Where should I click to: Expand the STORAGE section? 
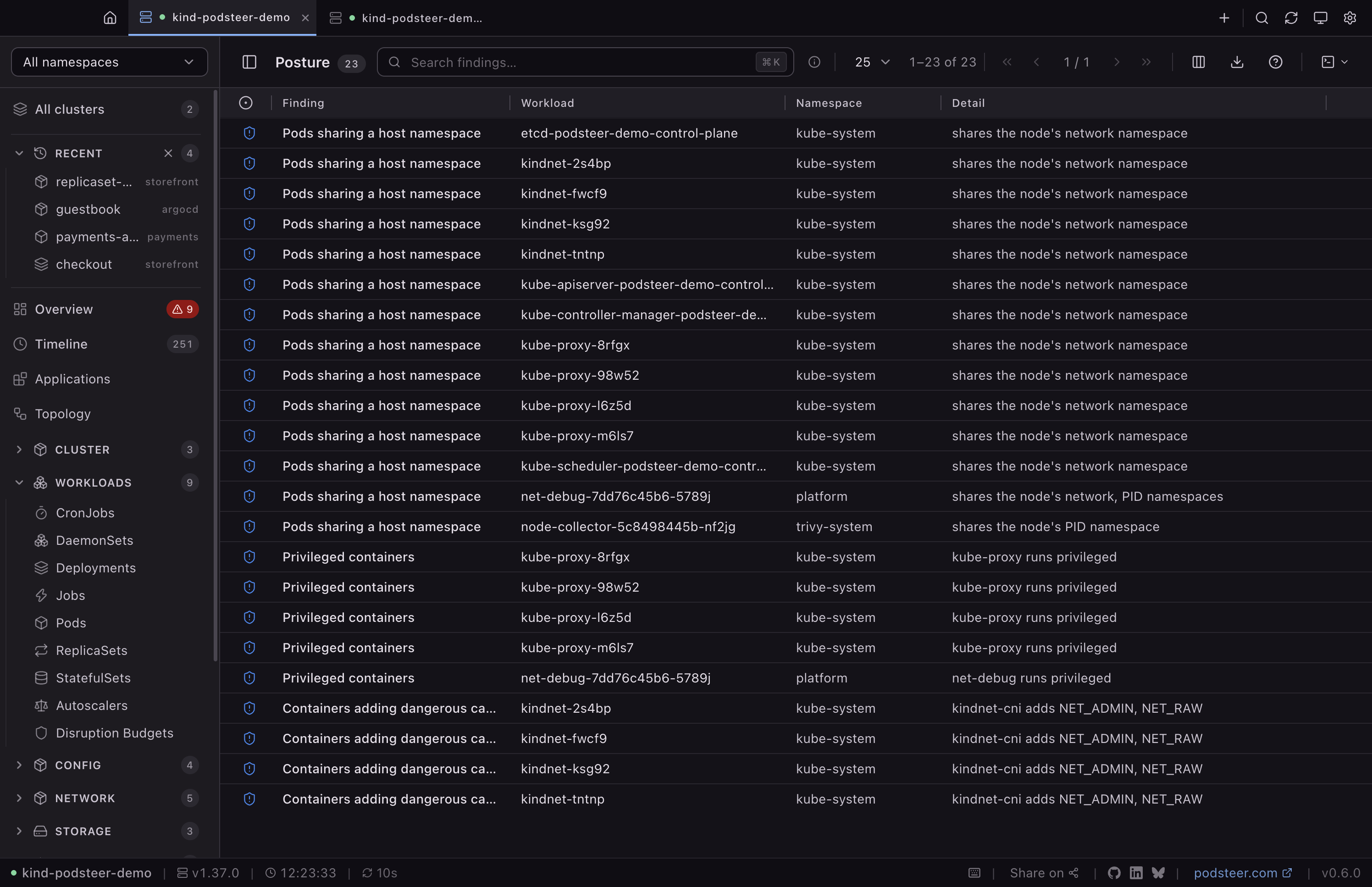coord(19,831)
